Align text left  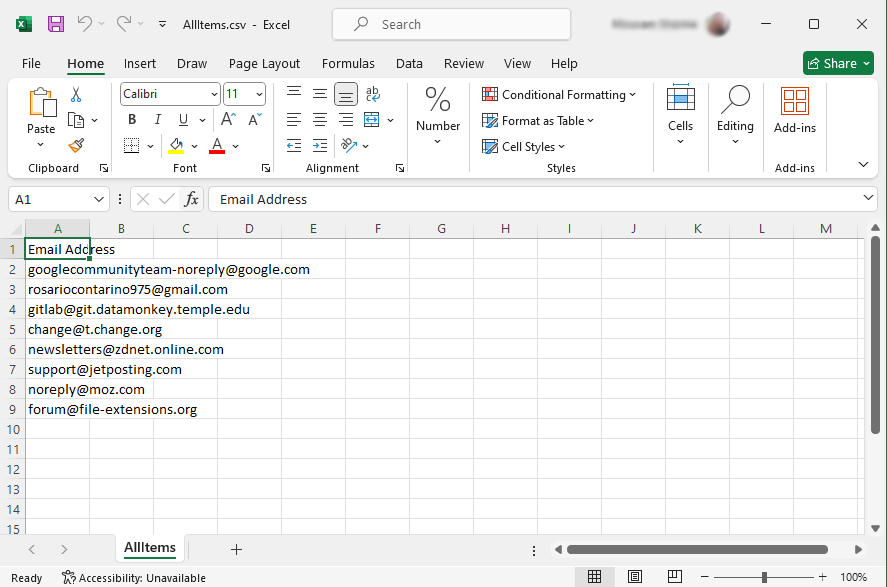294,119
